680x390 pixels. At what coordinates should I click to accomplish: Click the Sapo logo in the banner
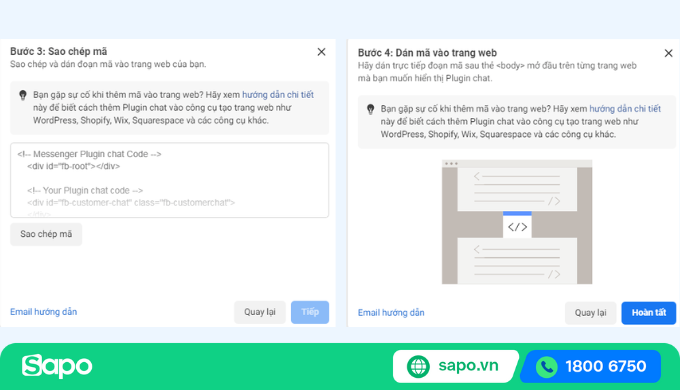pos(57,366)
